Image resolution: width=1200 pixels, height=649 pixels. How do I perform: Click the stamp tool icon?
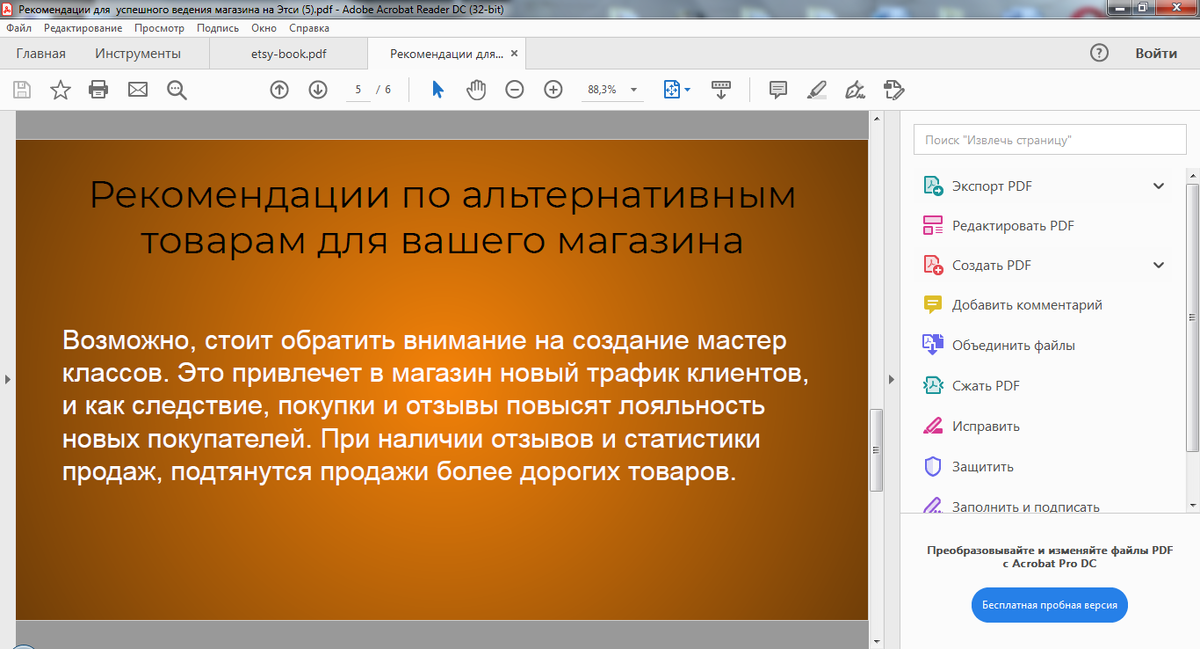tap(894, 90)
